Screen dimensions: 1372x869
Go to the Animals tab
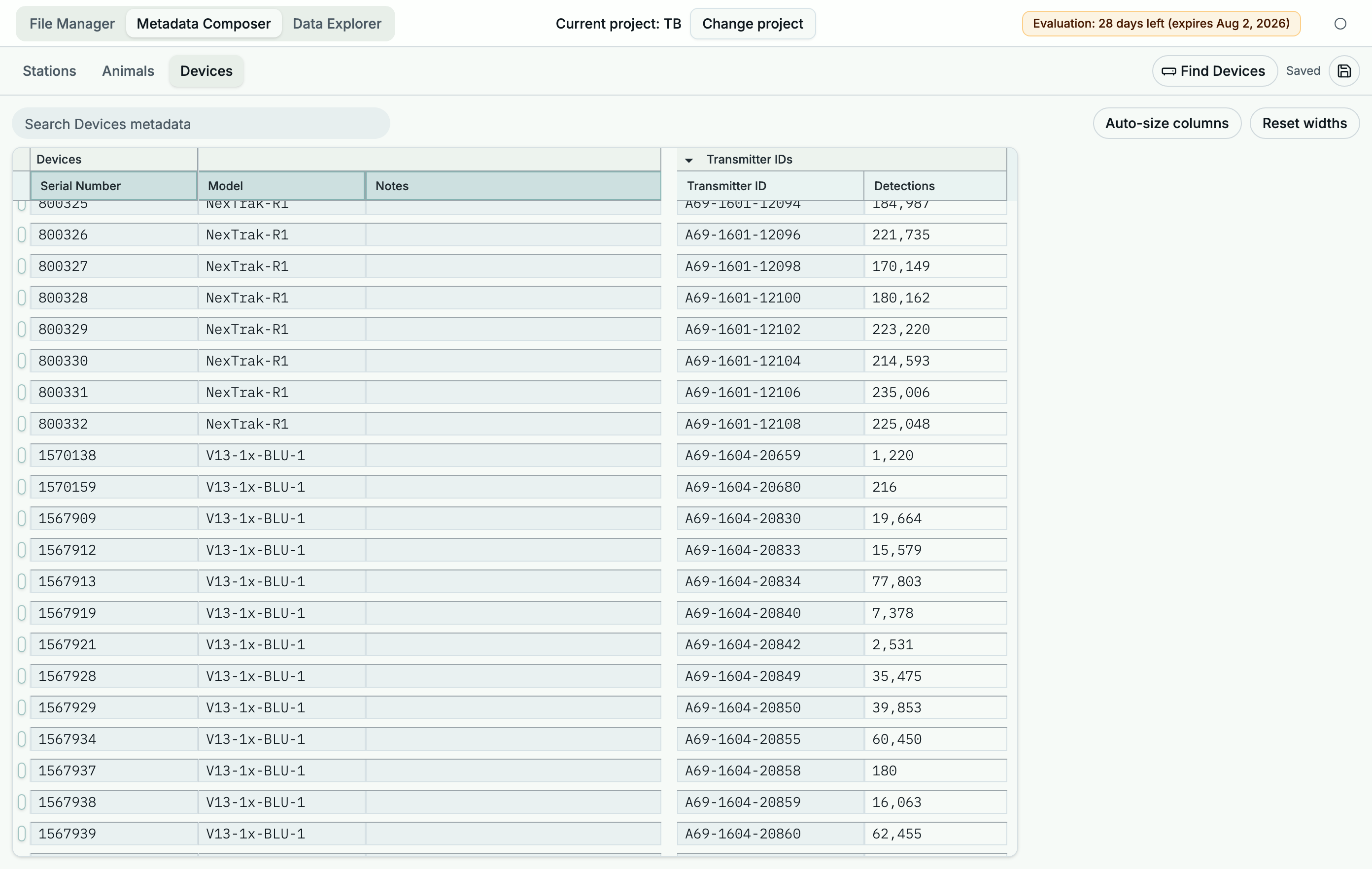(x=128, y=70)
